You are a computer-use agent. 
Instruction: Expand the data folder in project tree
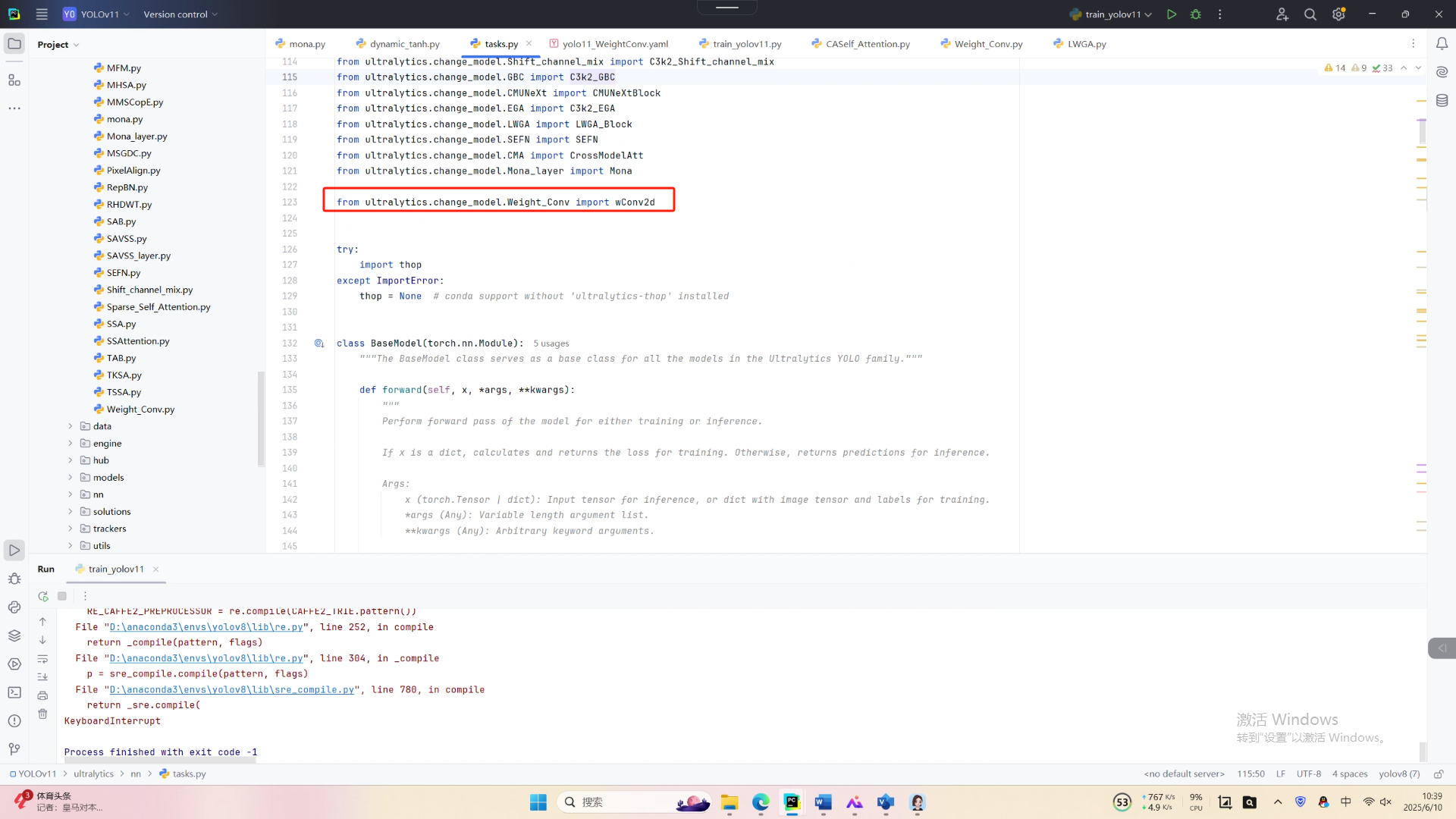71,426
